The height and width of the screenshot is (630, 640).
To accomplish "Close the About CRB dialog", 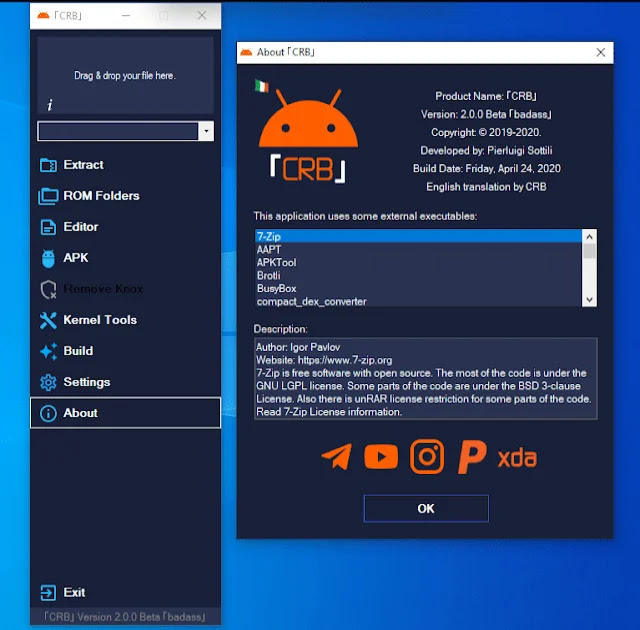I will [x=600, y=52].
